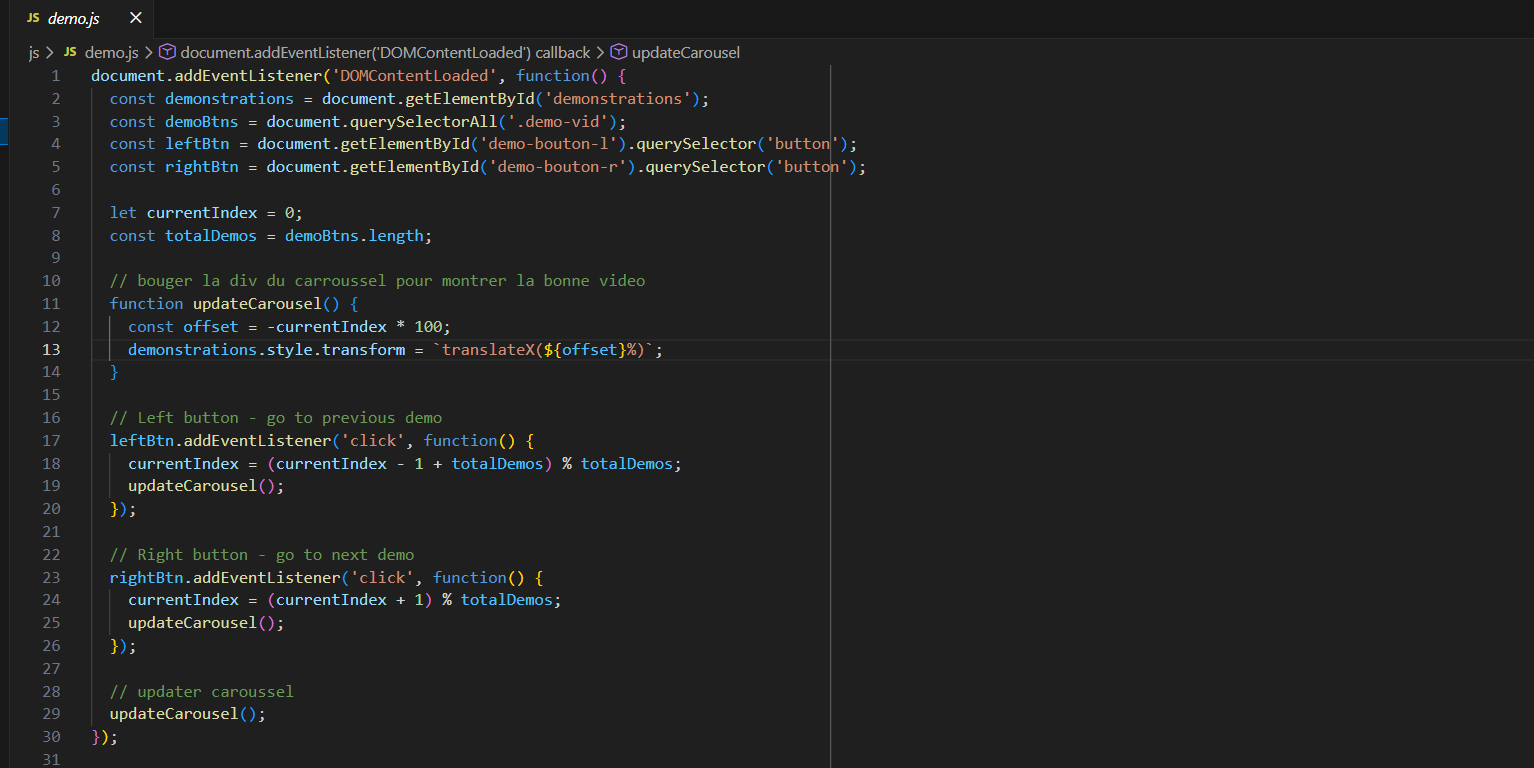This screenshot has width=1534, height=768.
Task: Select line 30 by its line number
Action: [x=51, y=737]
